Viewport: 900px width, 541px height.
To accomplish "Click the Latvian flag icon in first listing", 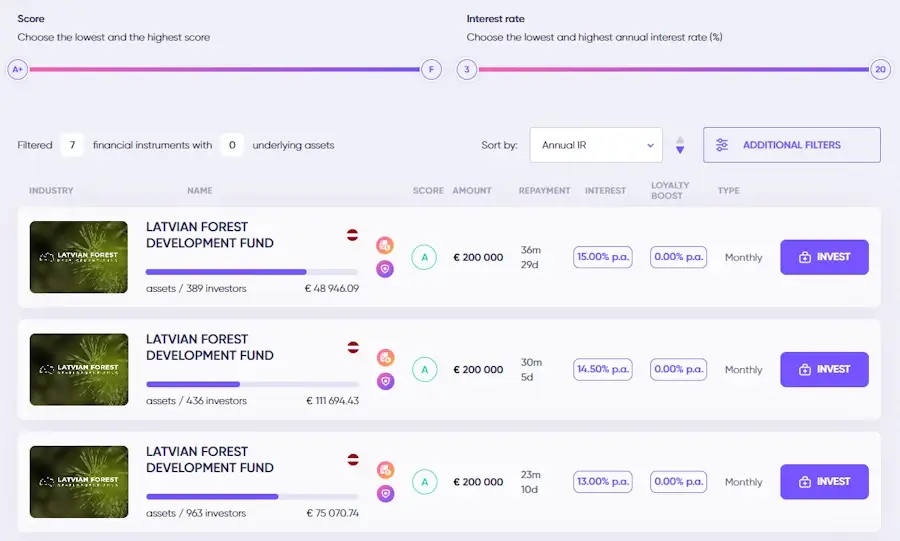I will (353, 235).
